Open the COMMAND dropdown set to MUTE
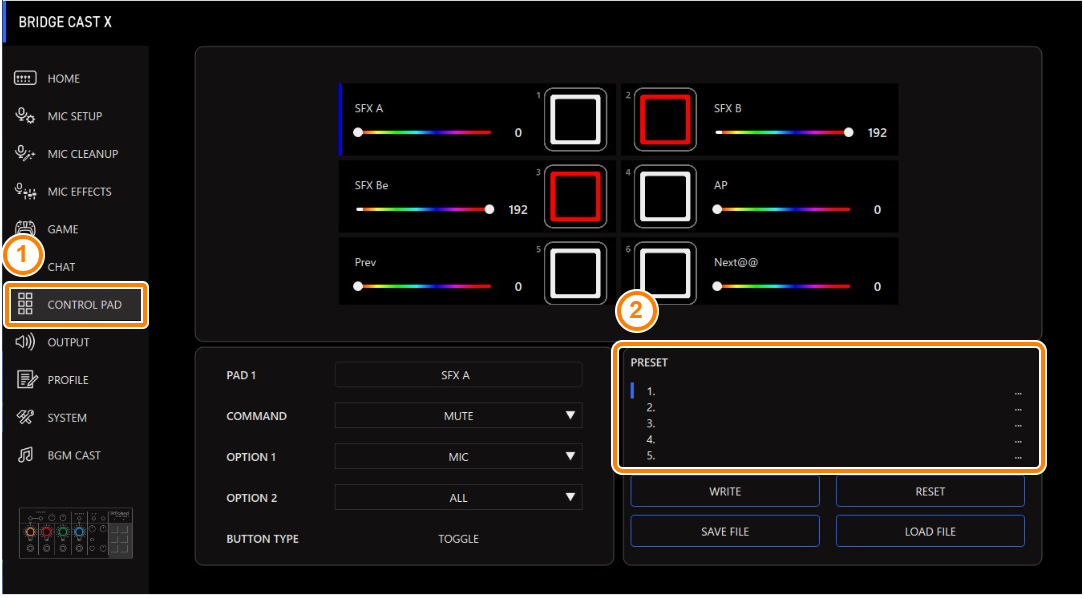1084x598 pixels. click(458, 415)
